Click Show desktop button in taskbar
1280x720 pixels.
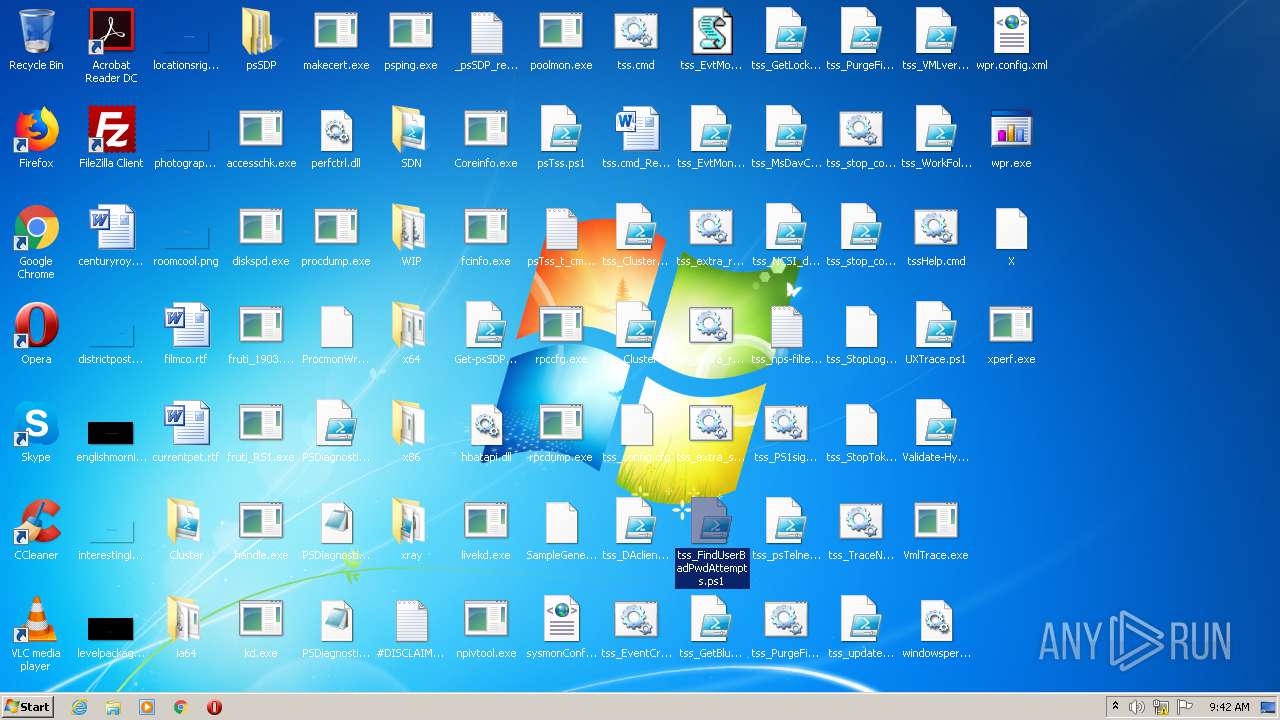point(1269,707)
